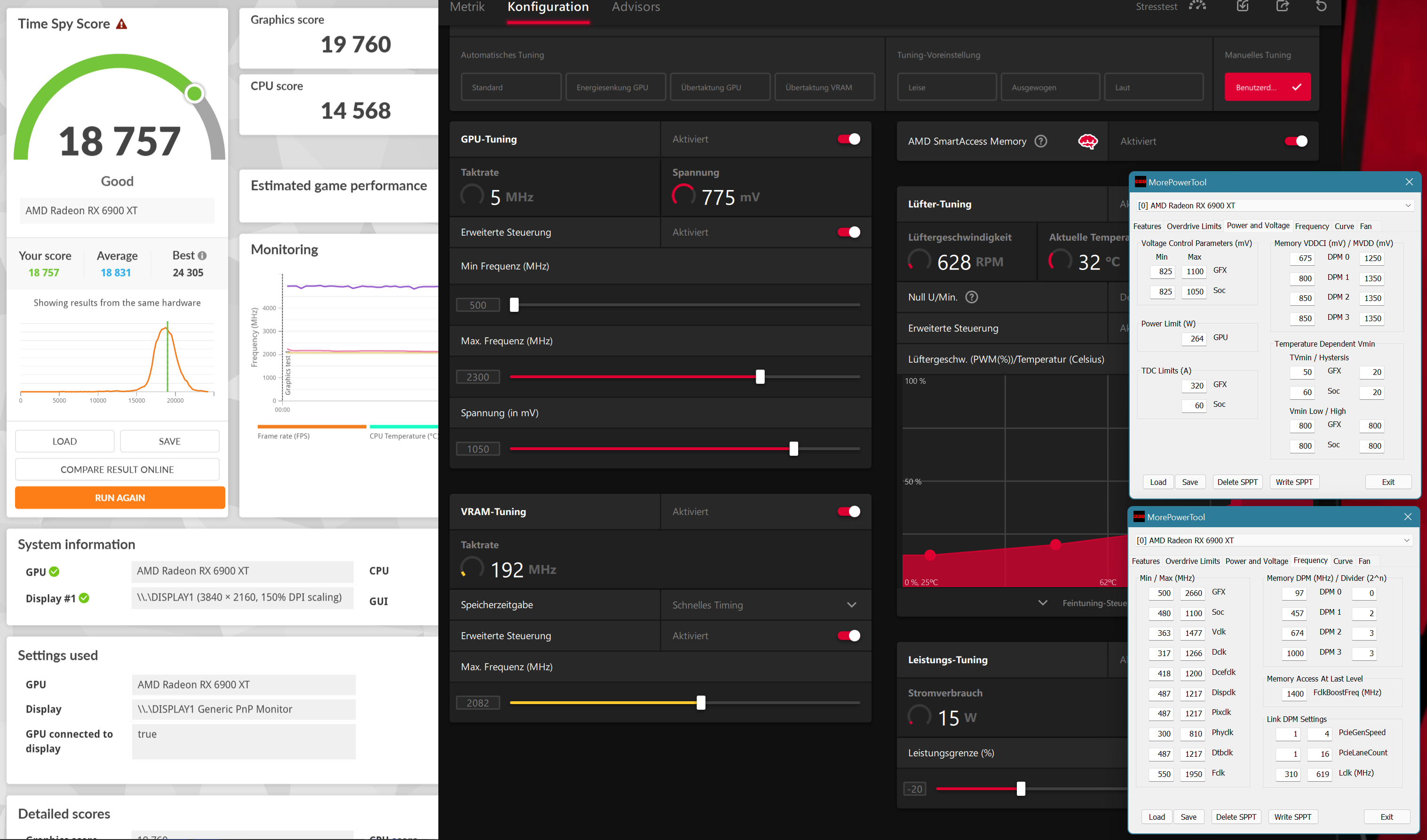The height and width of the screenshot is (840, 1427).
Task: Open the Speicherzeitgabe Schnelles Timing dropdown
Action: [x=851, y=605]
